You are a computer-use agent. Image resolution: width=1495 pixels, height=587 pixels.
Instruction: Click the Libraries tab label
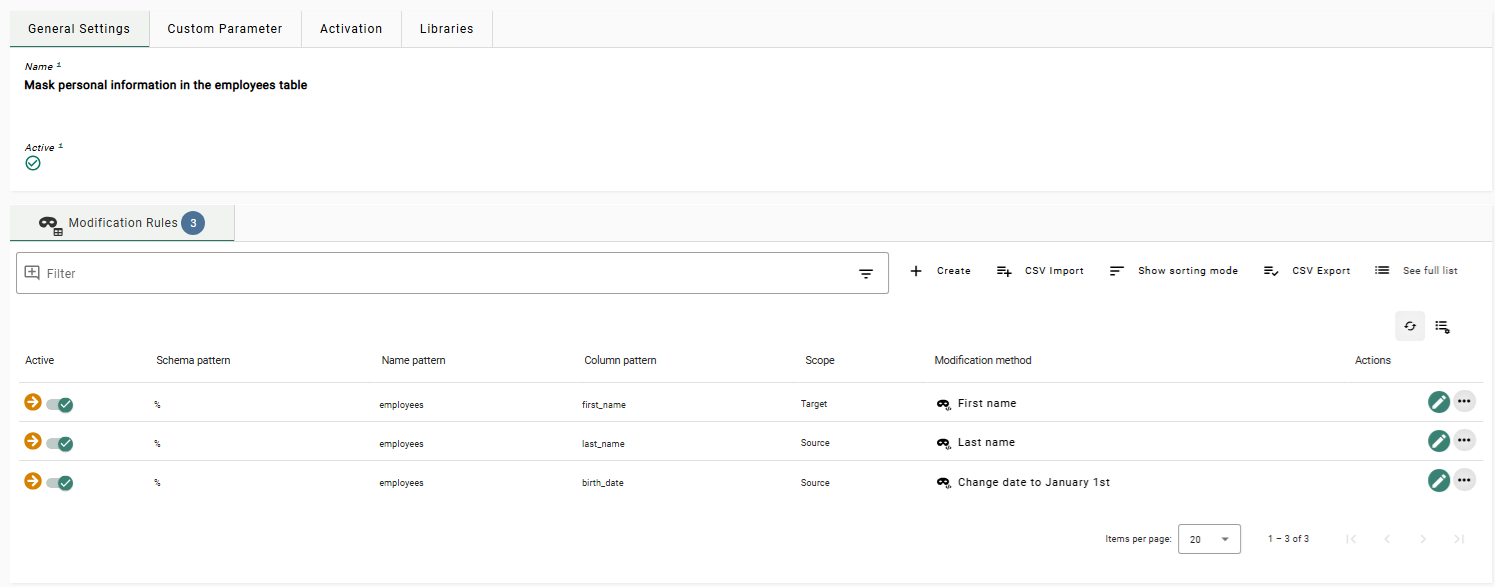pyautogui.click(x=446, y=28)
